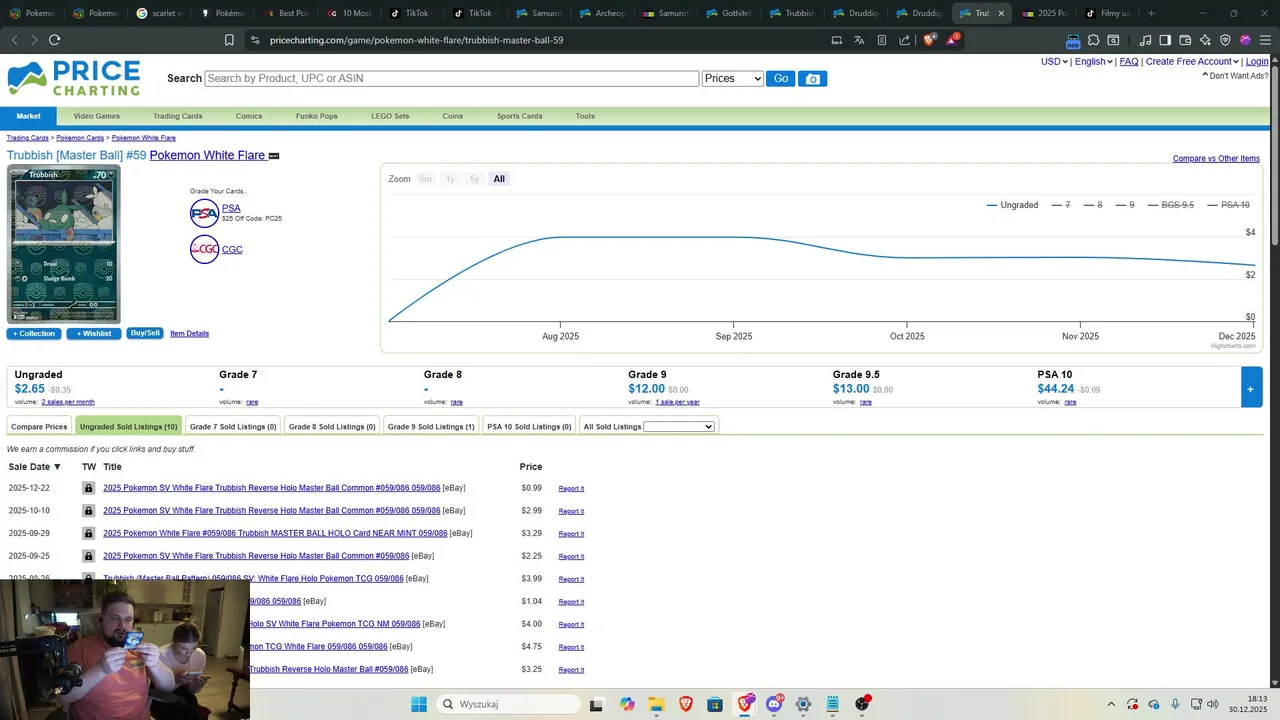
Task: Open the Trading Cards menu
Action: click(x=177, y=116)
